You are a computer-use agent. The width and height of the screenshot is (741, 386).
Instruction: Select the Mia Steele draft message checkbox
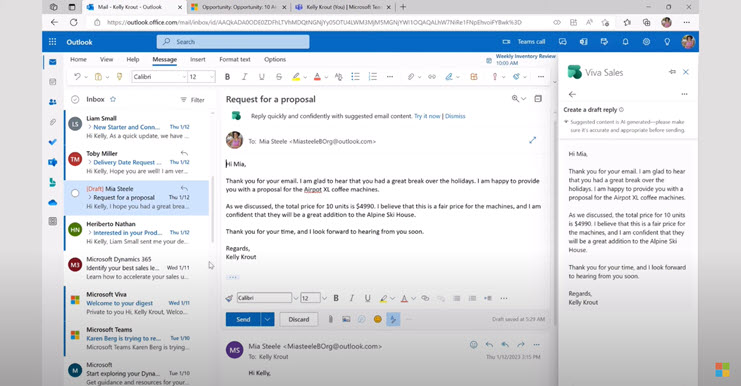tap(75, 193)
